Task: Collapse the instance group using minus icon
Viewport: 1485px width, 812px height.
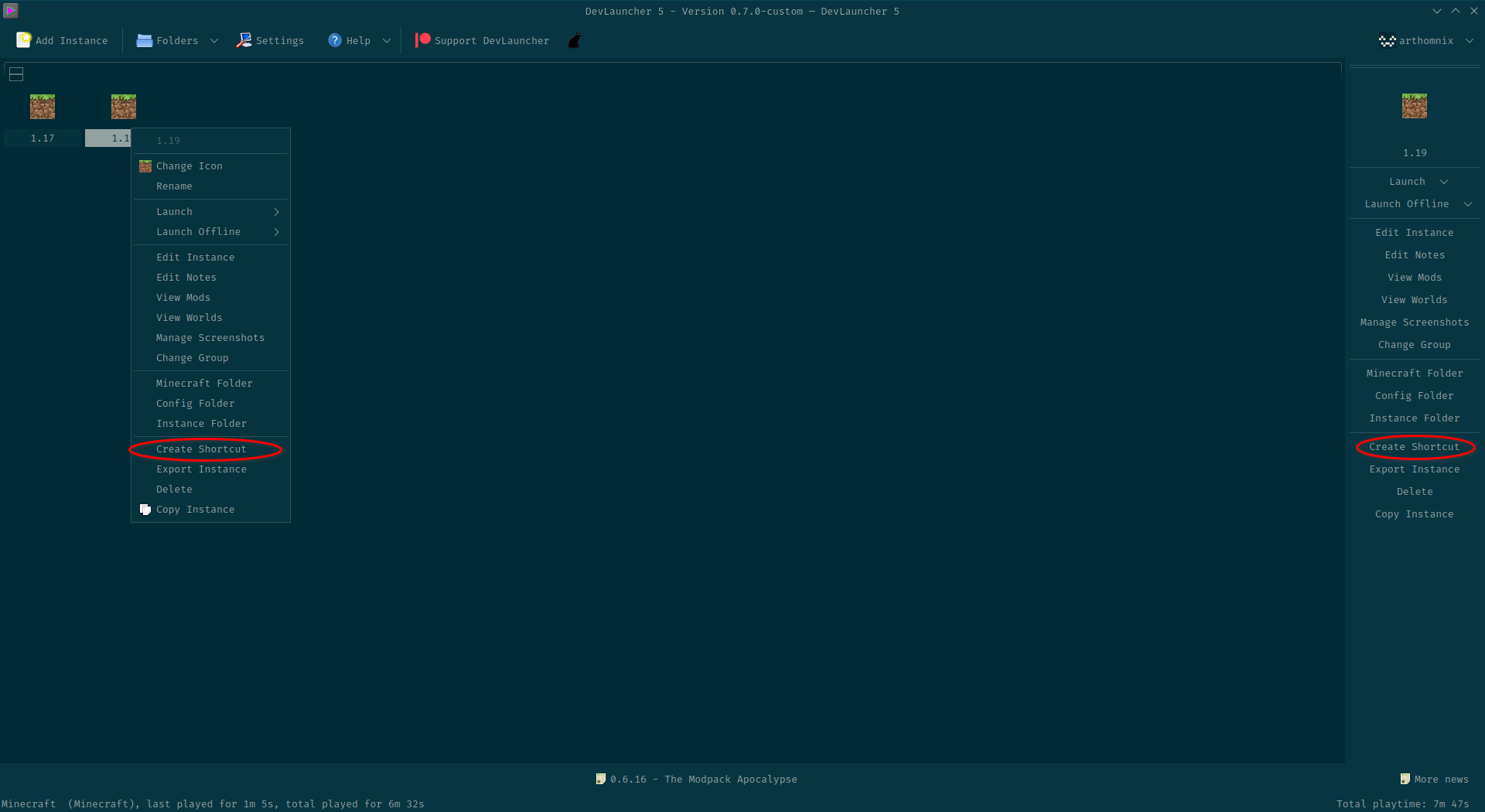Action: 16,74
